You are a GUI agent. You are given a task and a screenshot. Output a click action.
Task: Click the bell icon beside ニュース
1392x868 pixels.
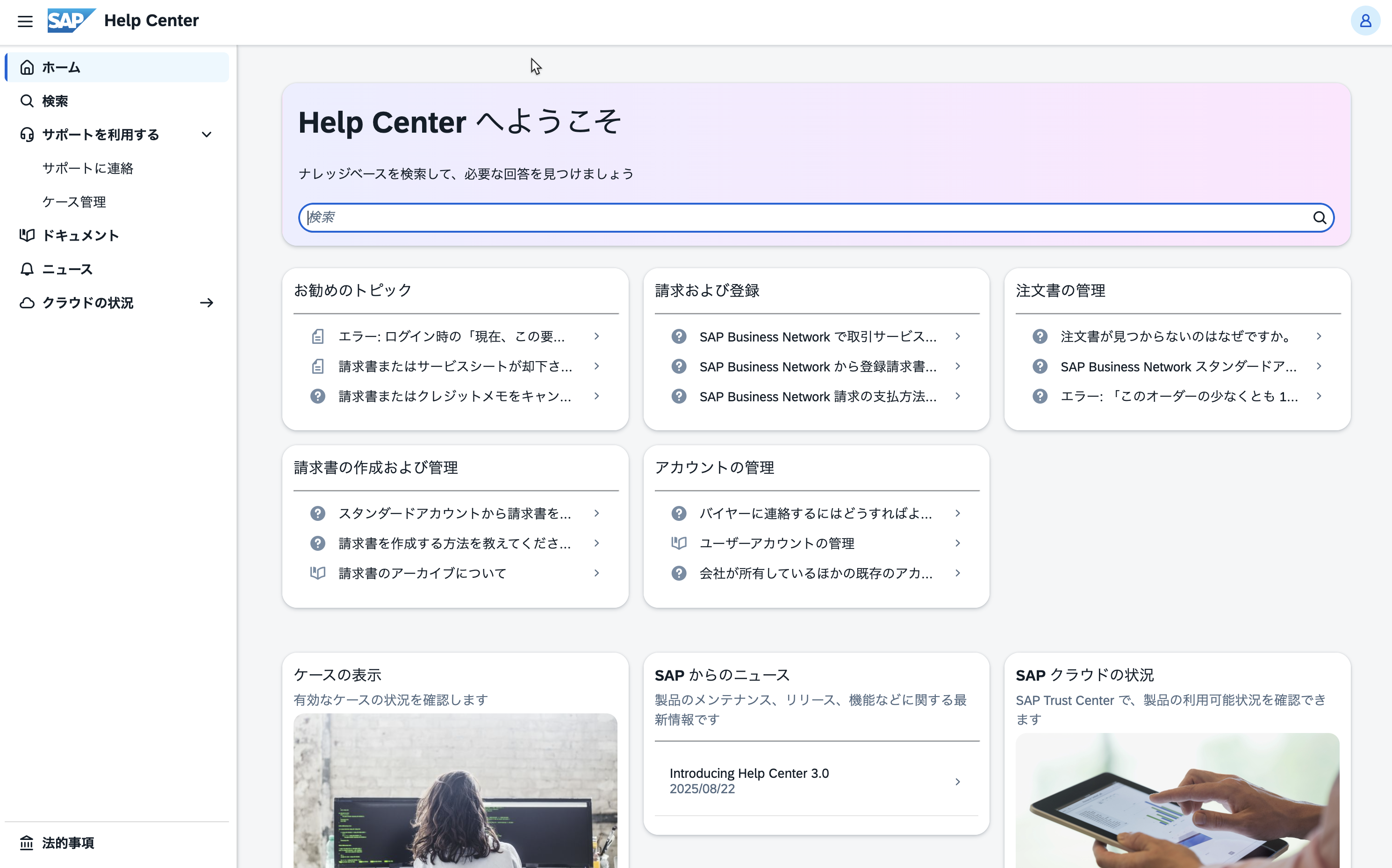click(27, 269)
